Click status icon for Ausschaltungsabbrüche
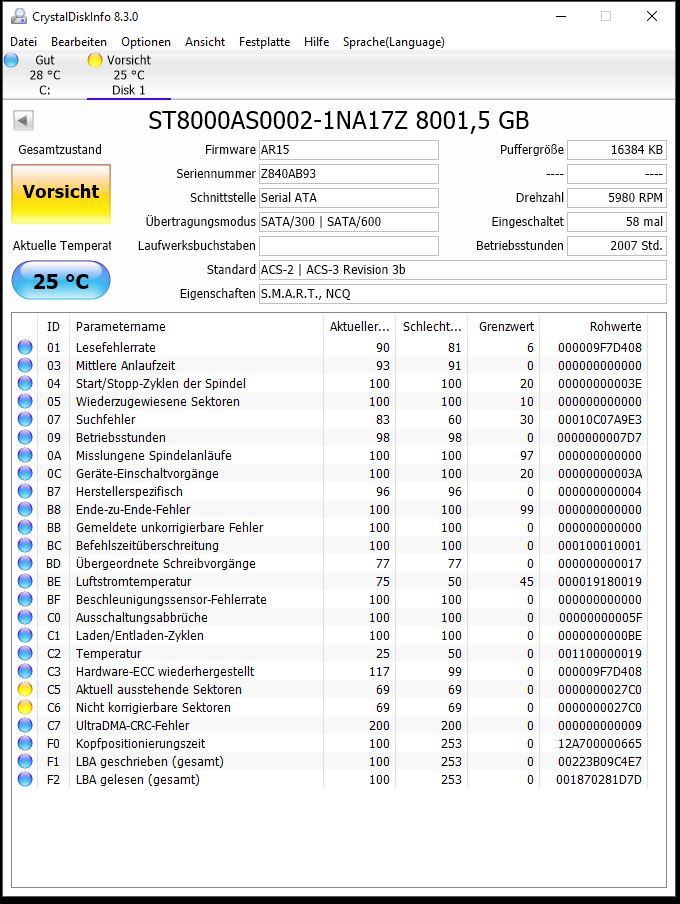Screen dimensions: 680x904 click(25, 617)
